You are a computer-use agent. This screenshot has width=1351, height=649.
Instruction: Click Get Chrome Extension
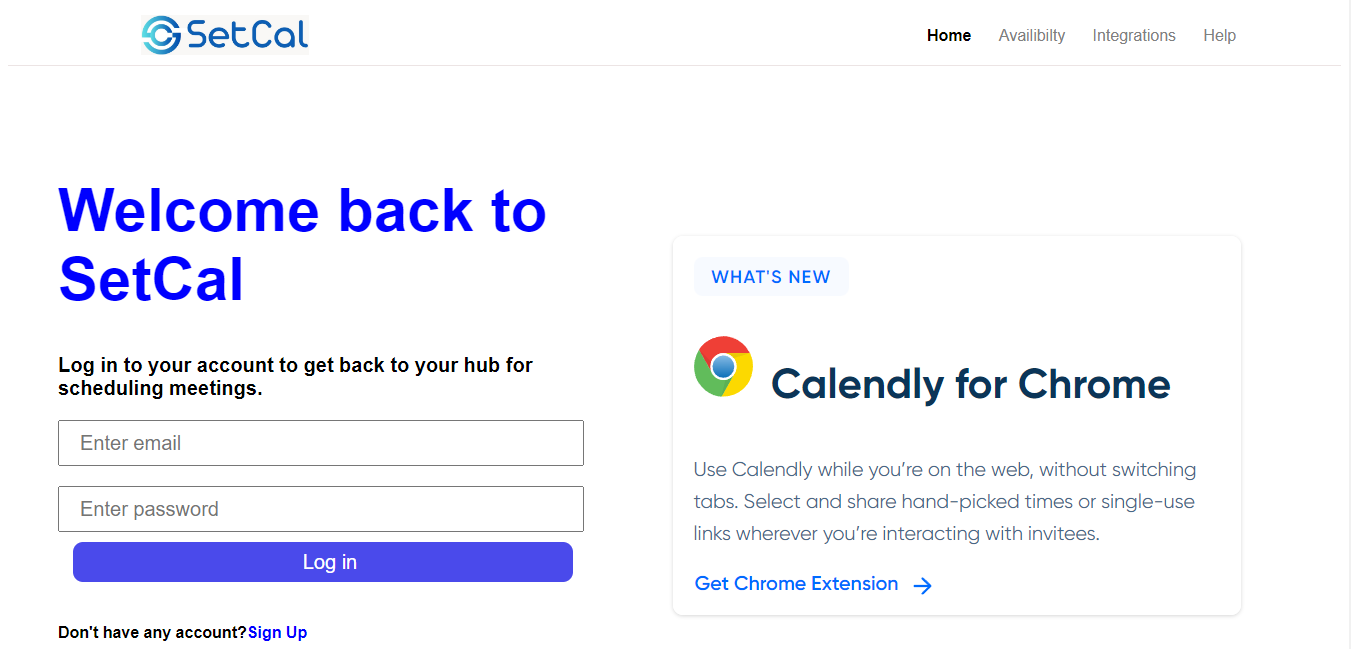(x=795, y=583)
